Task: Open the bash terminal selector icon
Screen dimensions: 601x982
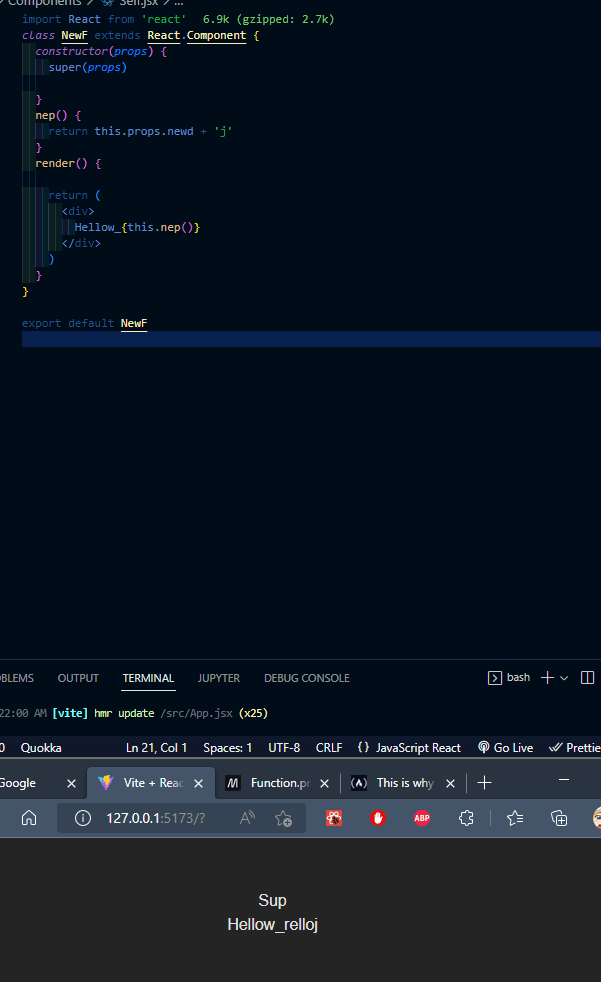Action: tap(495, 678)
